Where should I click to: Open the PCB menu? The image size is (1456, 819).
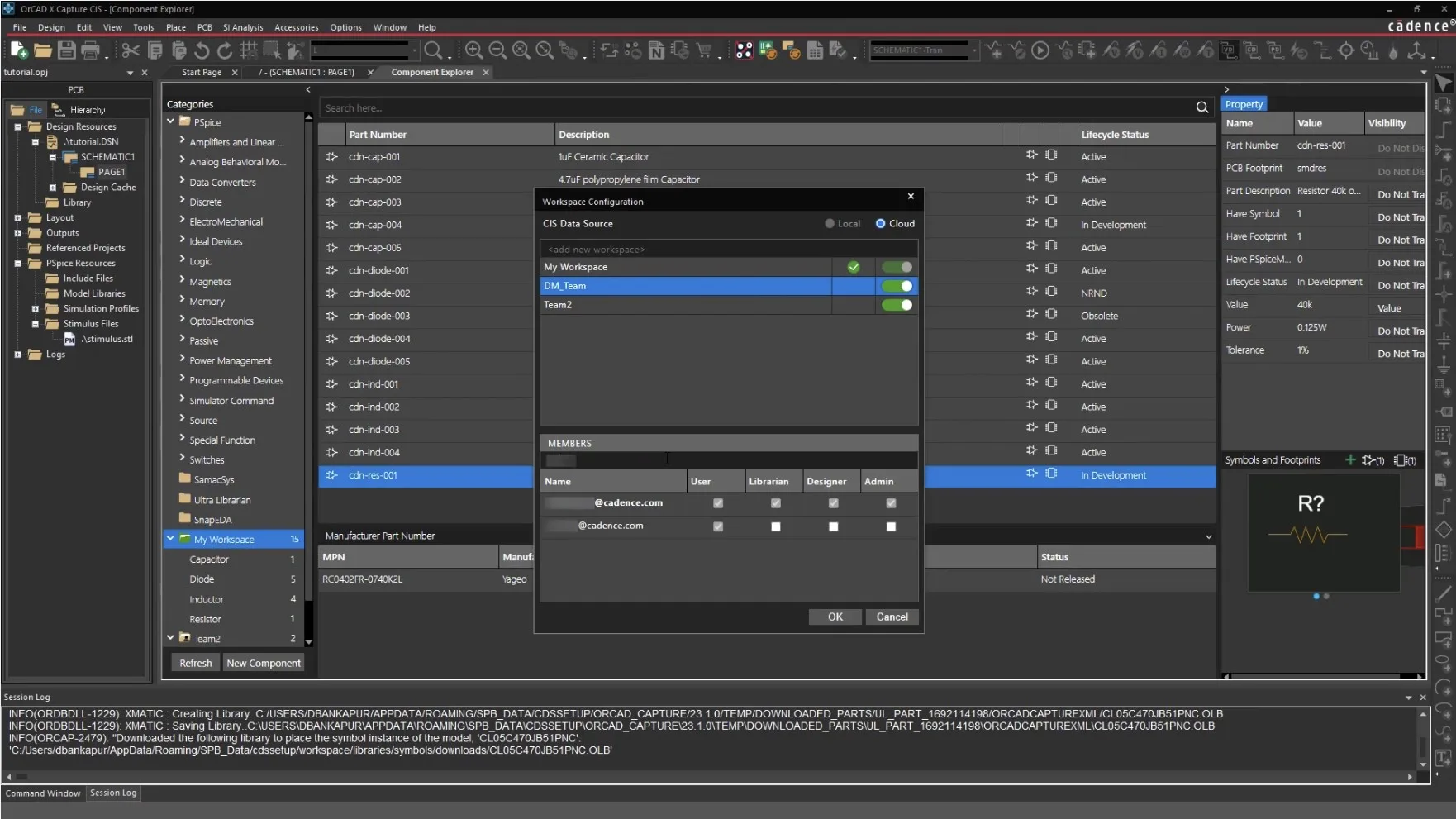pos(204,27)
